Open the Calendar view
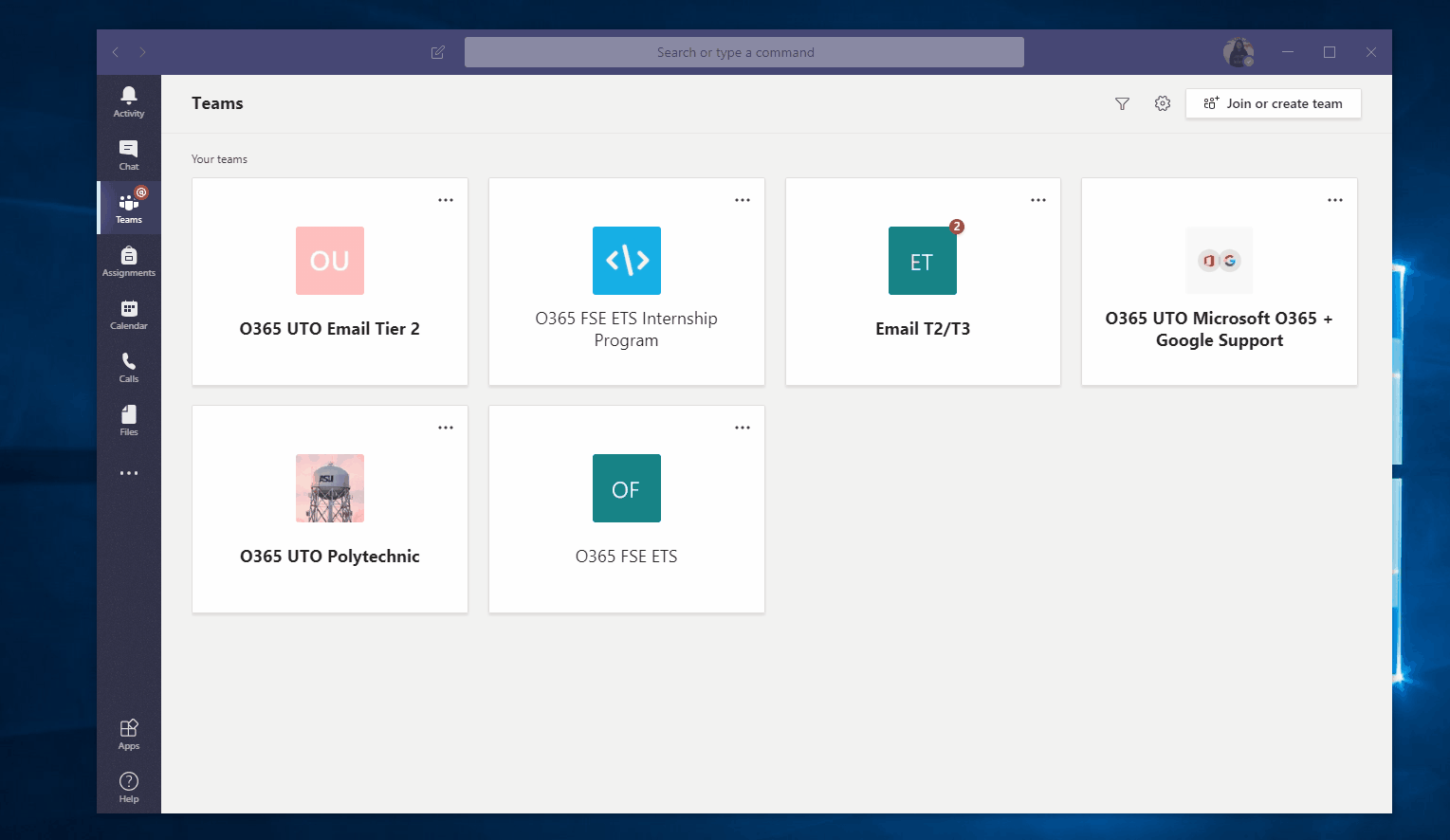Viewport: 1450px width, 840px height. point(129,314)
